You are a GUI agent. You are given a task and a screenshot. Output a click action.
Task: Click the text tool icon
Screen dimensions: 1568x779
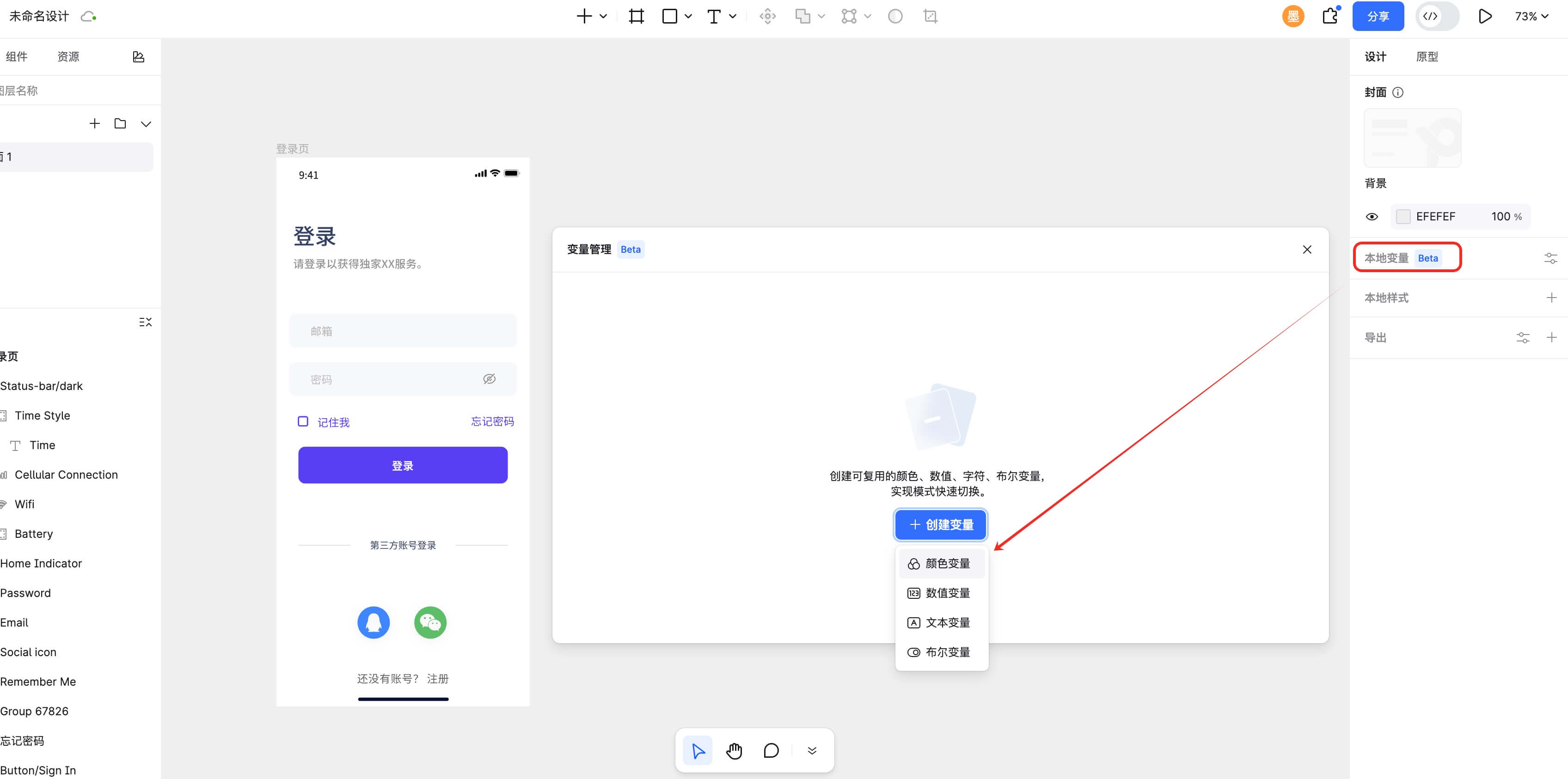pyautogui.click(x=713, y=17)
